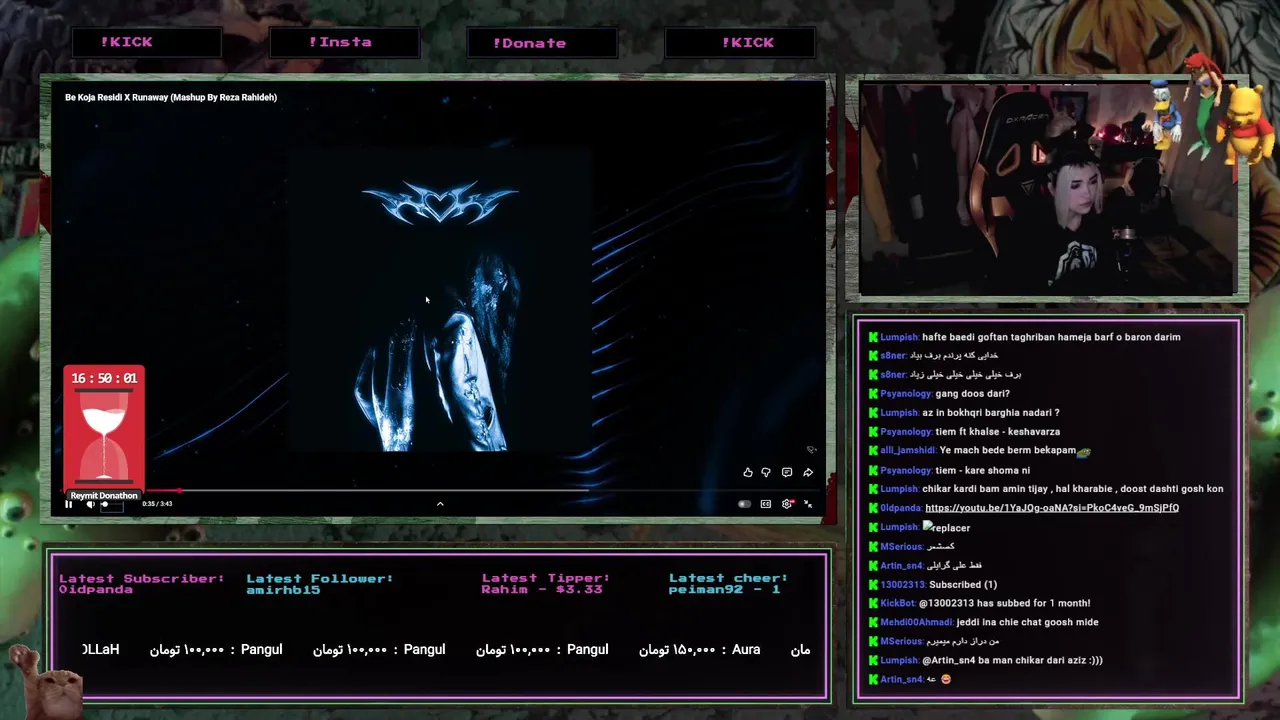Exit fullscreen in the video player
Screen dimensions: 1280x720
(808, 504)
